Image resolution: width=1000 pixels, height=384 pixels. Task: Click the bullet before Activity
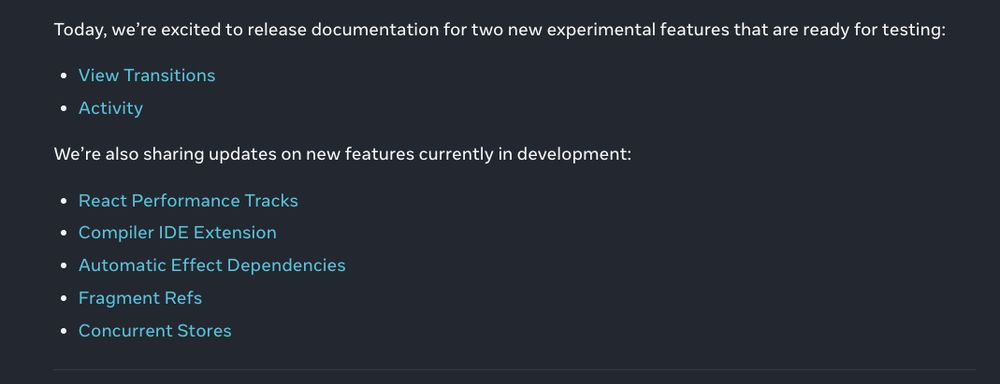[x=63, y=108]
